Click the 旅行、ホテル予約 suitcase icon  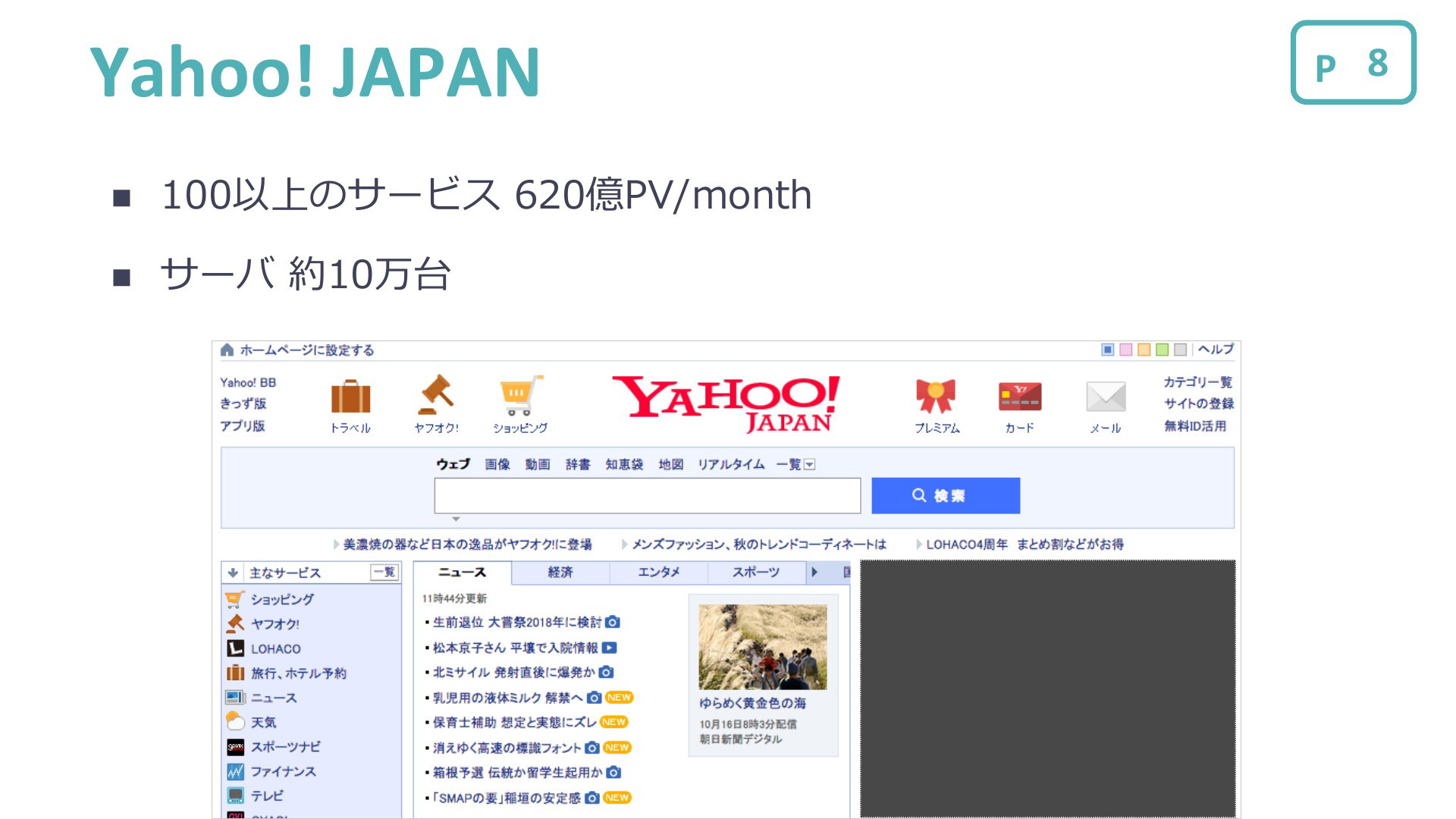click(x=235, y=673)
